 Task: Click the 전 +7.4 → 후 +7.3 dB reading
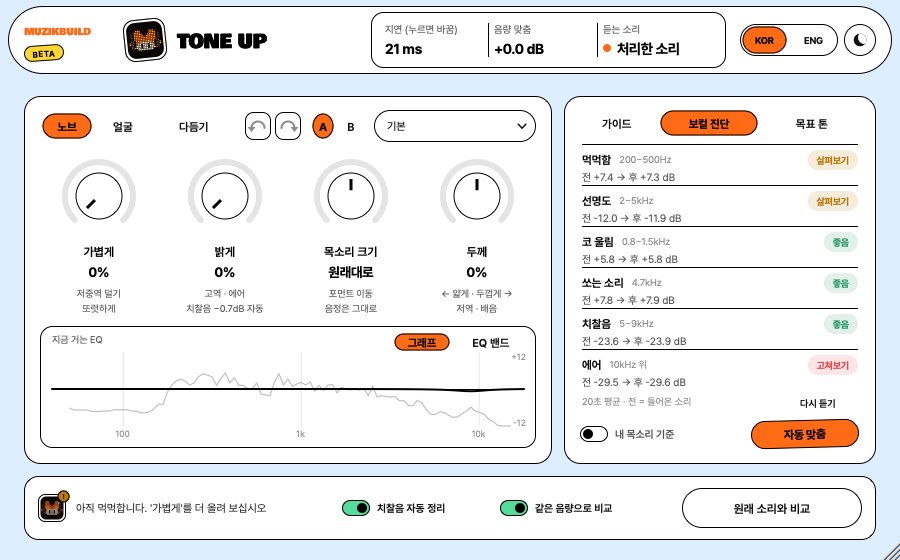click(629, 177)
